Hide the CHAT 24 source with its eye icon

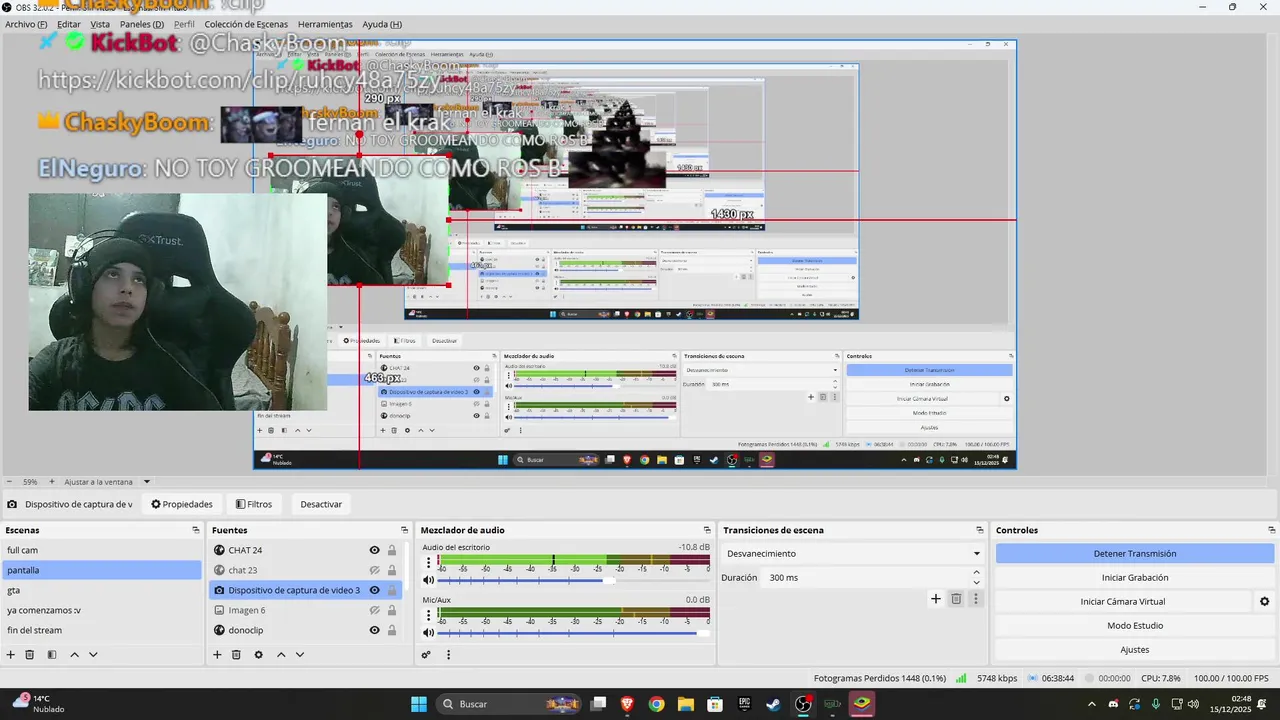click(375, 550)
